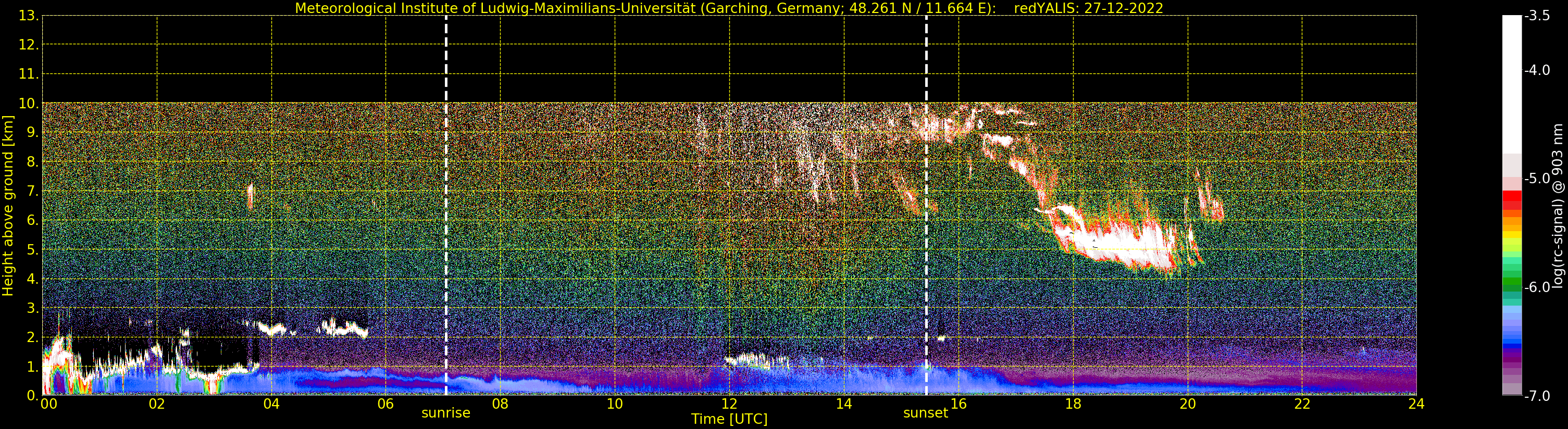Click the time axis tick '06'

[386, 405]
